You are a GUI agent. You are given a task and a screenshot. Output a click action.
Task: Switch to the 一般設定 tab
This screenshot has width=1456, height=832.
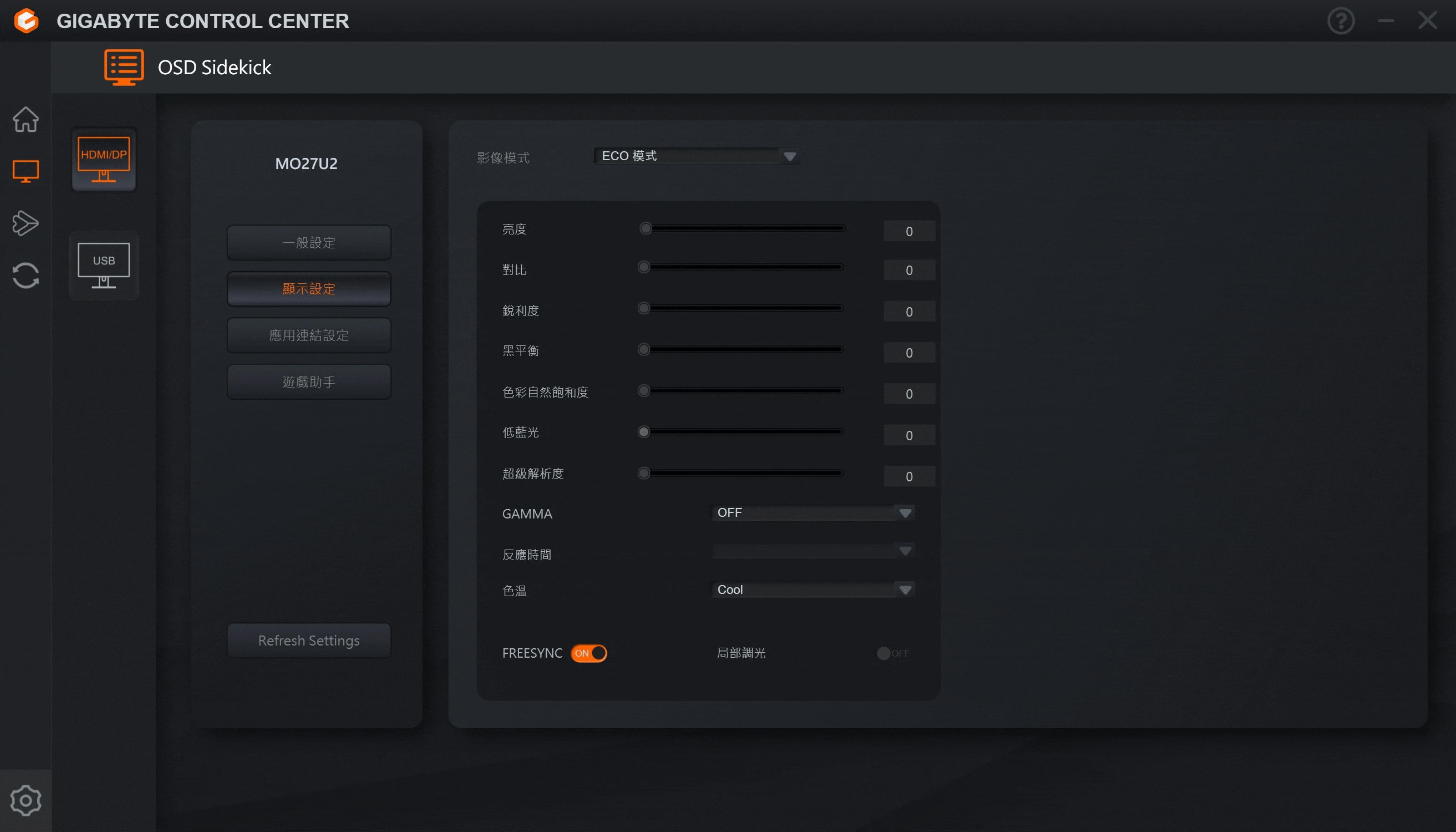coord(309,242)
